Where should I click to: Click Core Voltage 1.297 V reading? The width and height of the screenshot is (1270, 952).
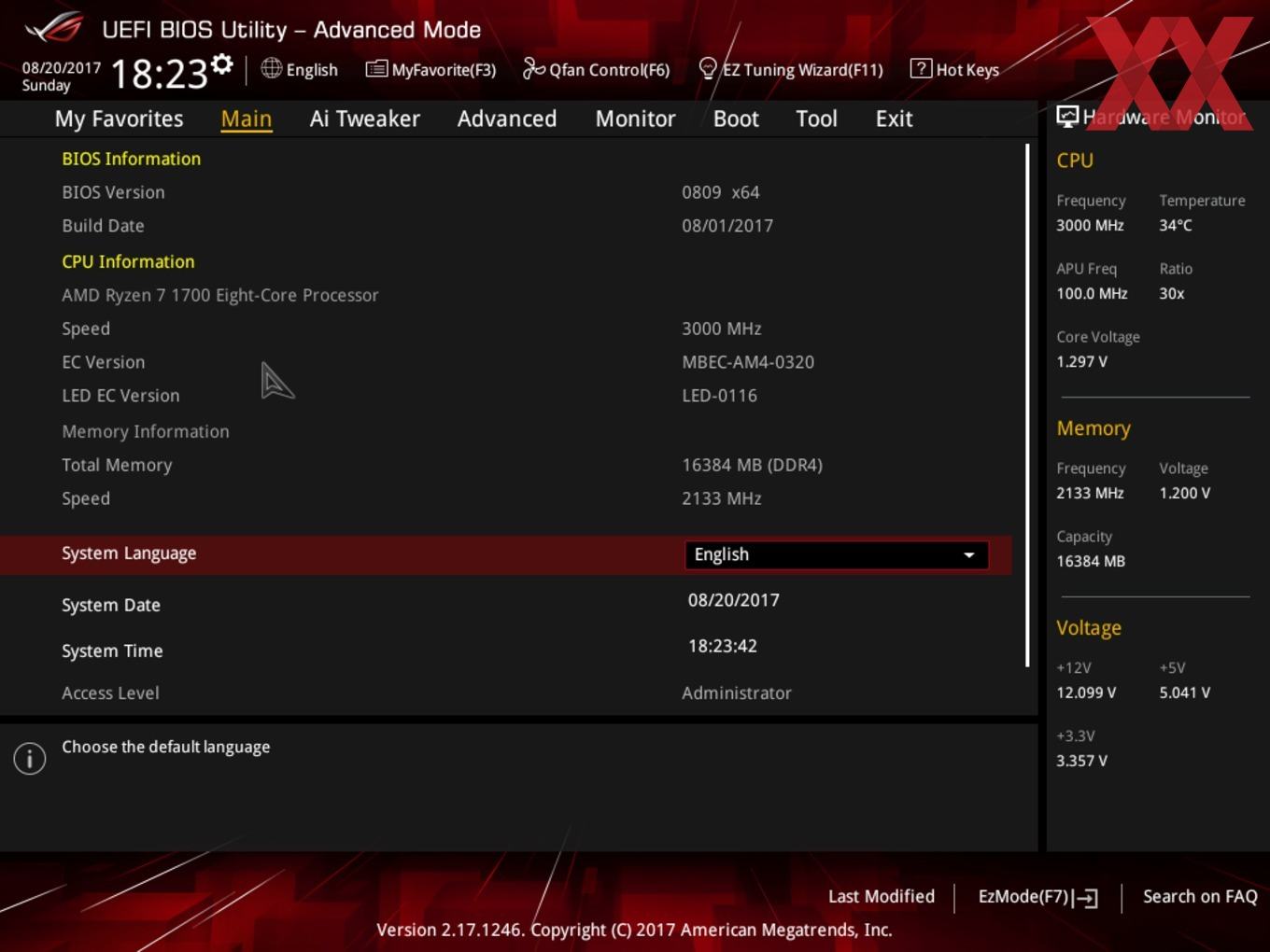[x=1081, y=361]
